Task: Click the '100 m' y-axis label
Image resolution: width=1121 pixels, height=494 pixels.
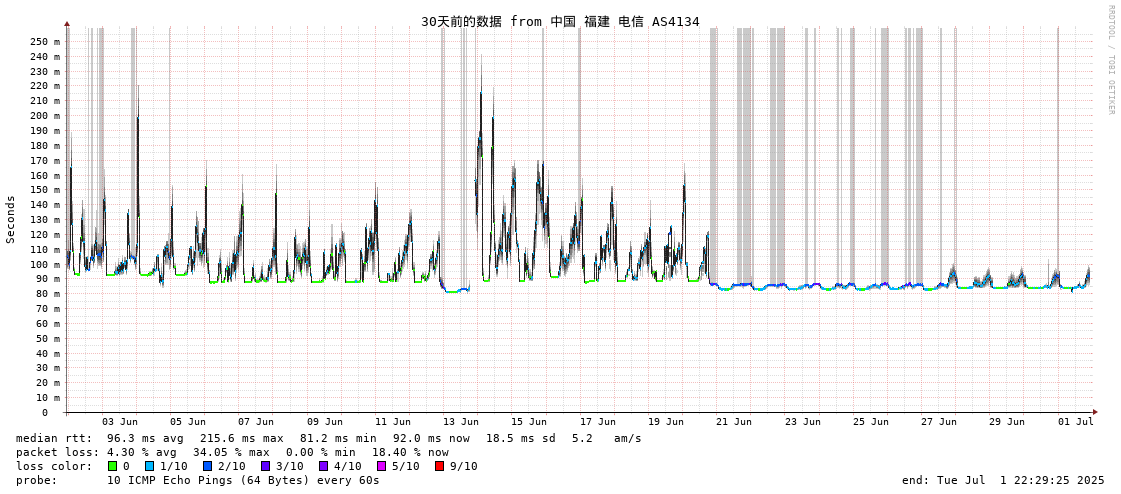Action: point(46,264)
